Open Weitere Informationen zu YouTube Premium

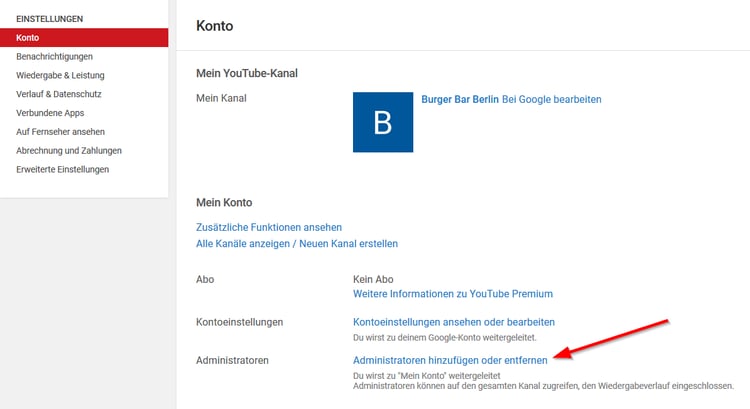[452, 294]
